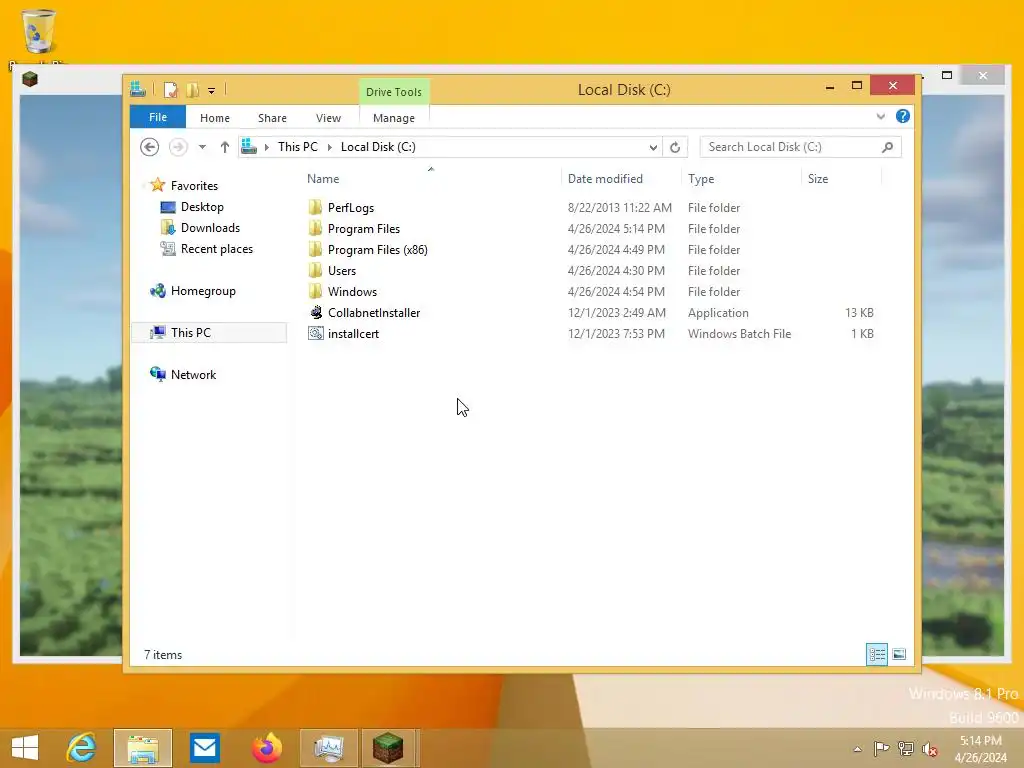This screenshot has height=768, width=1024.
Task: Launch Firefox from the taskbar
Action: pyautogui.click(x=266, y=748)
